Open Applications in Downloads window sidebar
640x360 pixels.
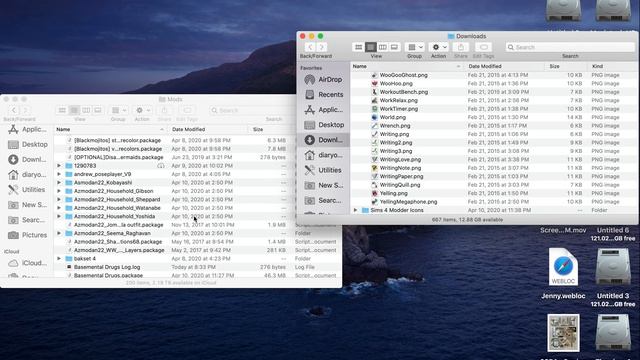(x=323, y=110)
